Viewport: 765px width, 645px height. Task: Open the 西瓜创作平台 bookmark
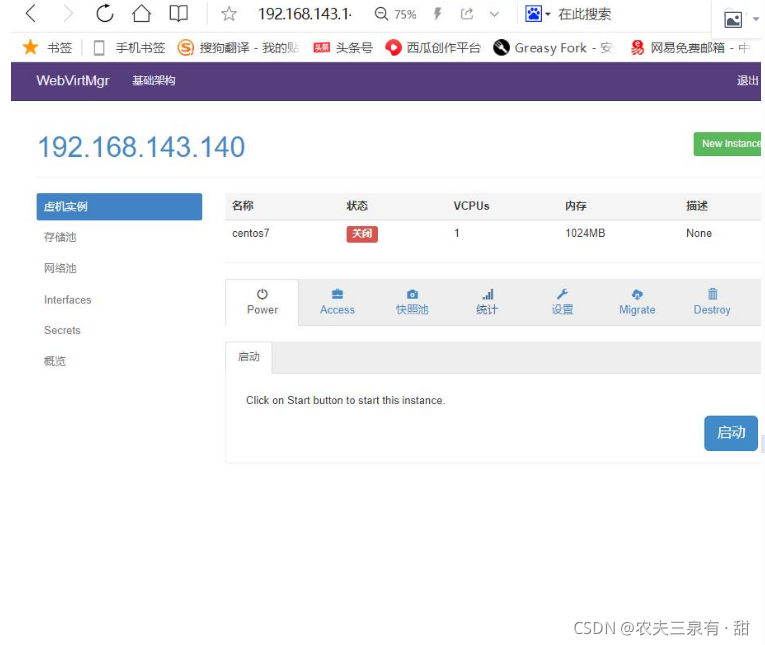433,48
